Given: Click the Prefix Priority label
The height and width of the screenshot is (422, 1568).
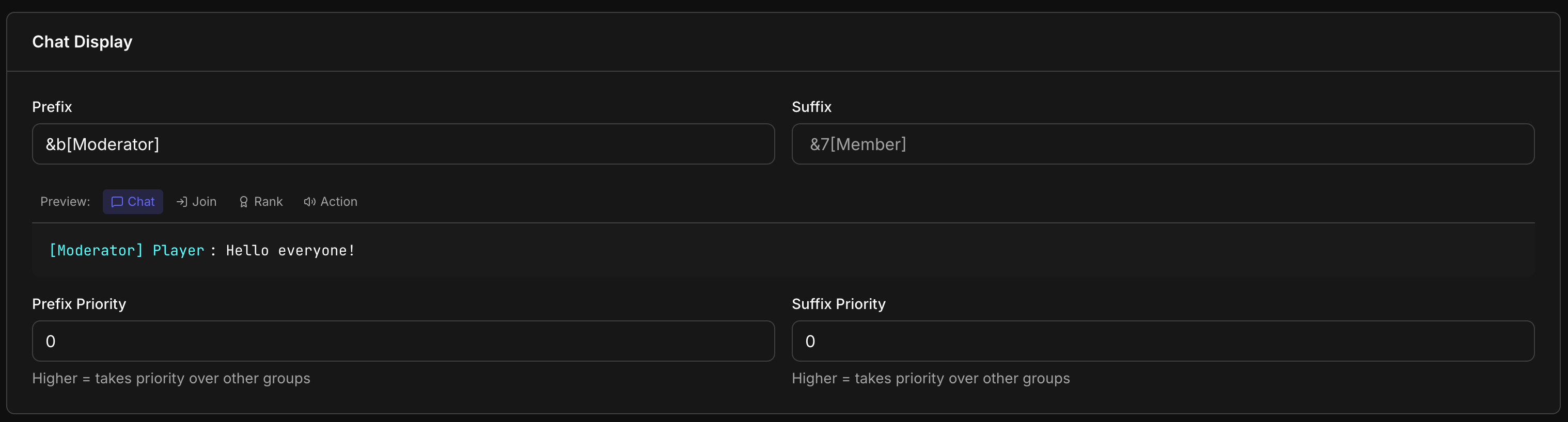Looking at the screenshot, I should [79, 304].
